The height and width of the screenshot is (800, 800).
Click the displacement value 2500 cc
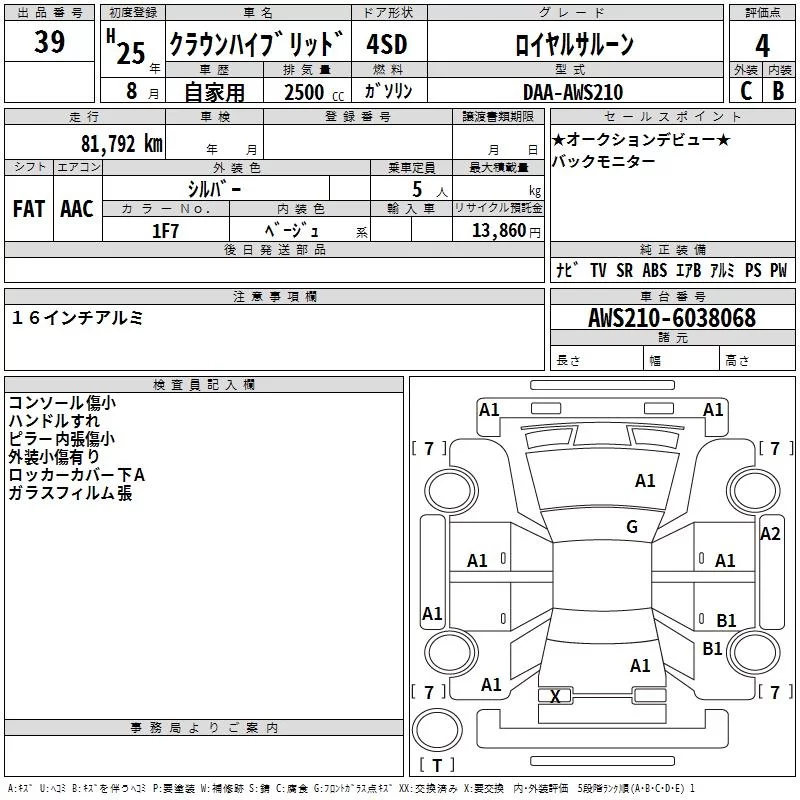click(314, 92)
